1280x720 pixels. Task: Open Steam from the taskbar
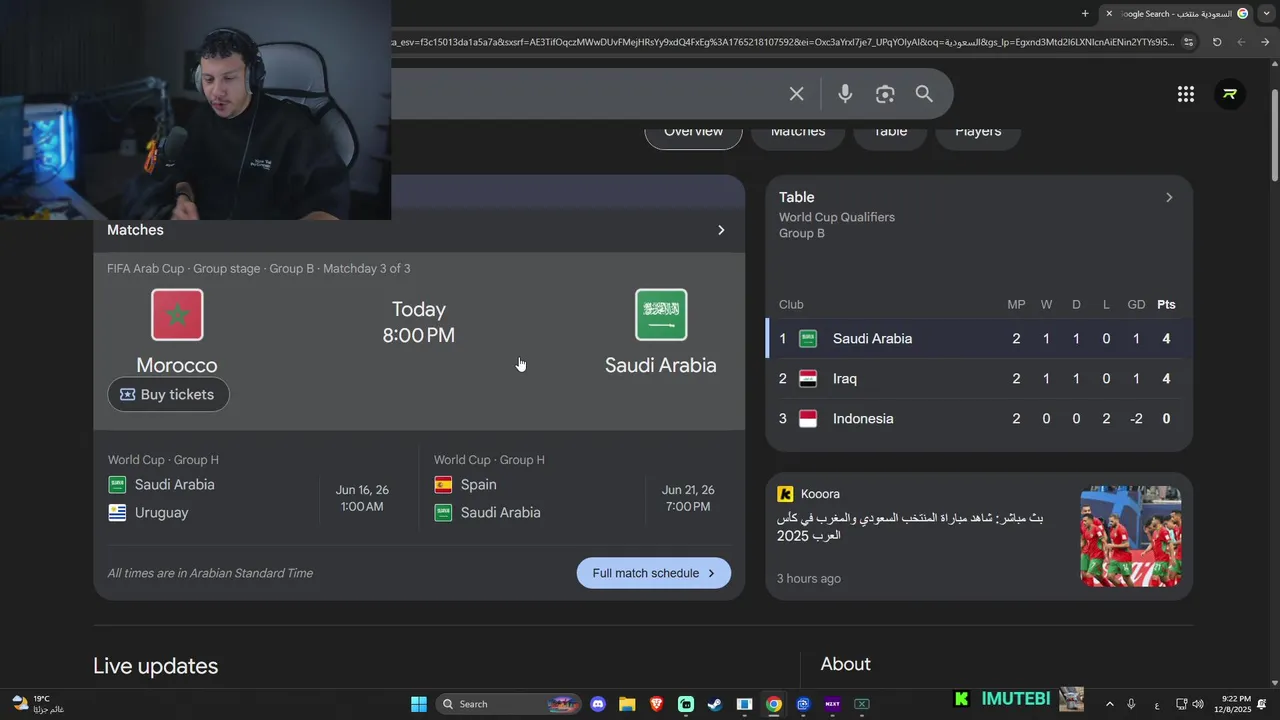click(x=715, y=704)
